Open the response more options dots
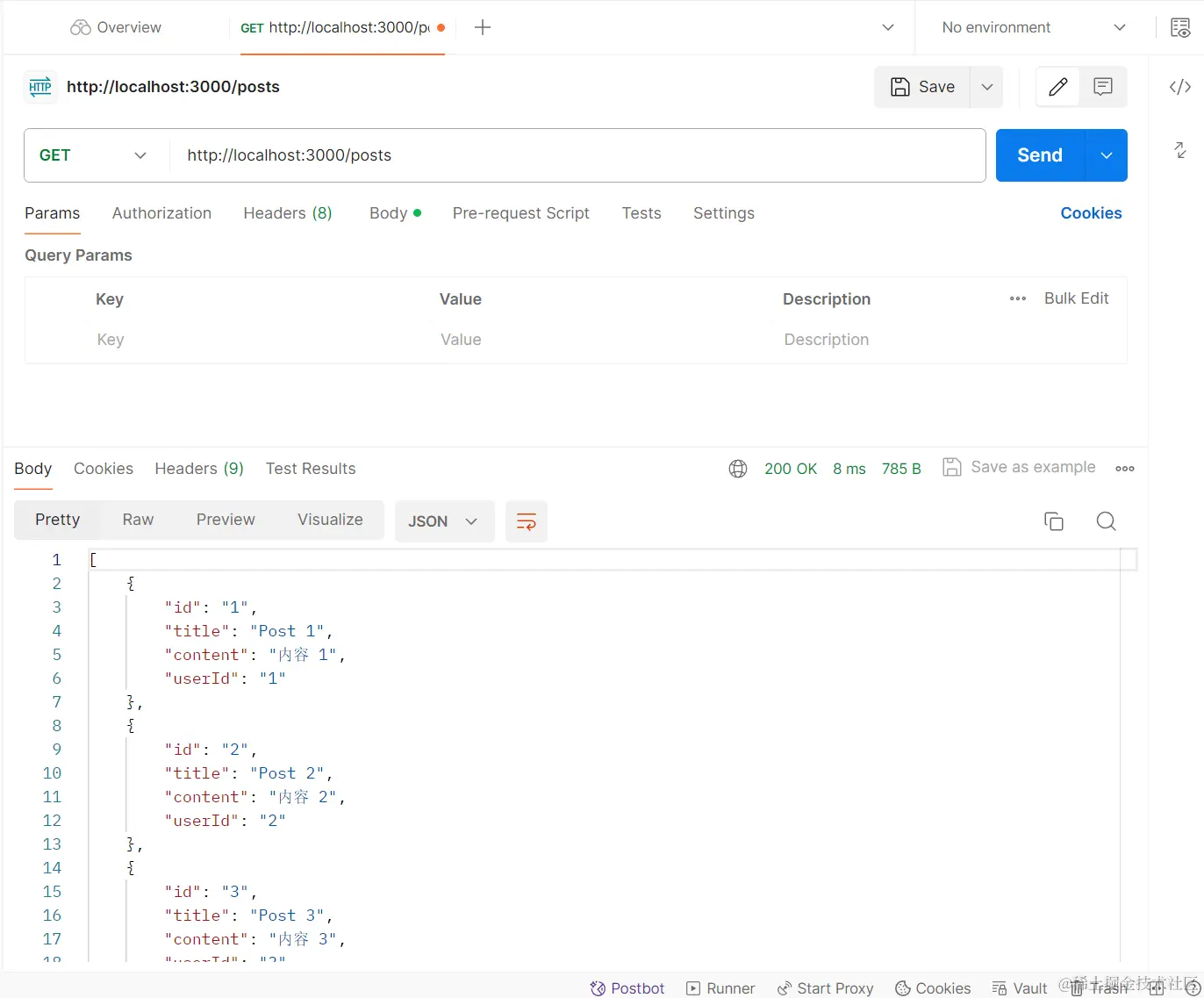Screen dimensions: 1204x998 click(1125, 469)
